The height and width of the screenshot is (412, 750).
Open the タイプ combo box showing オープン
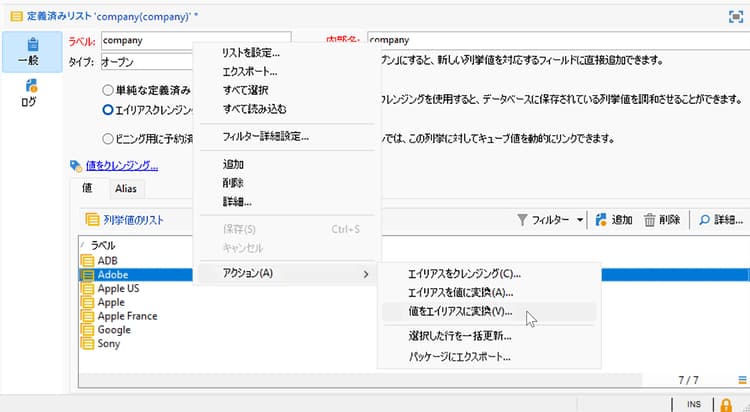(x=146, y=62)
